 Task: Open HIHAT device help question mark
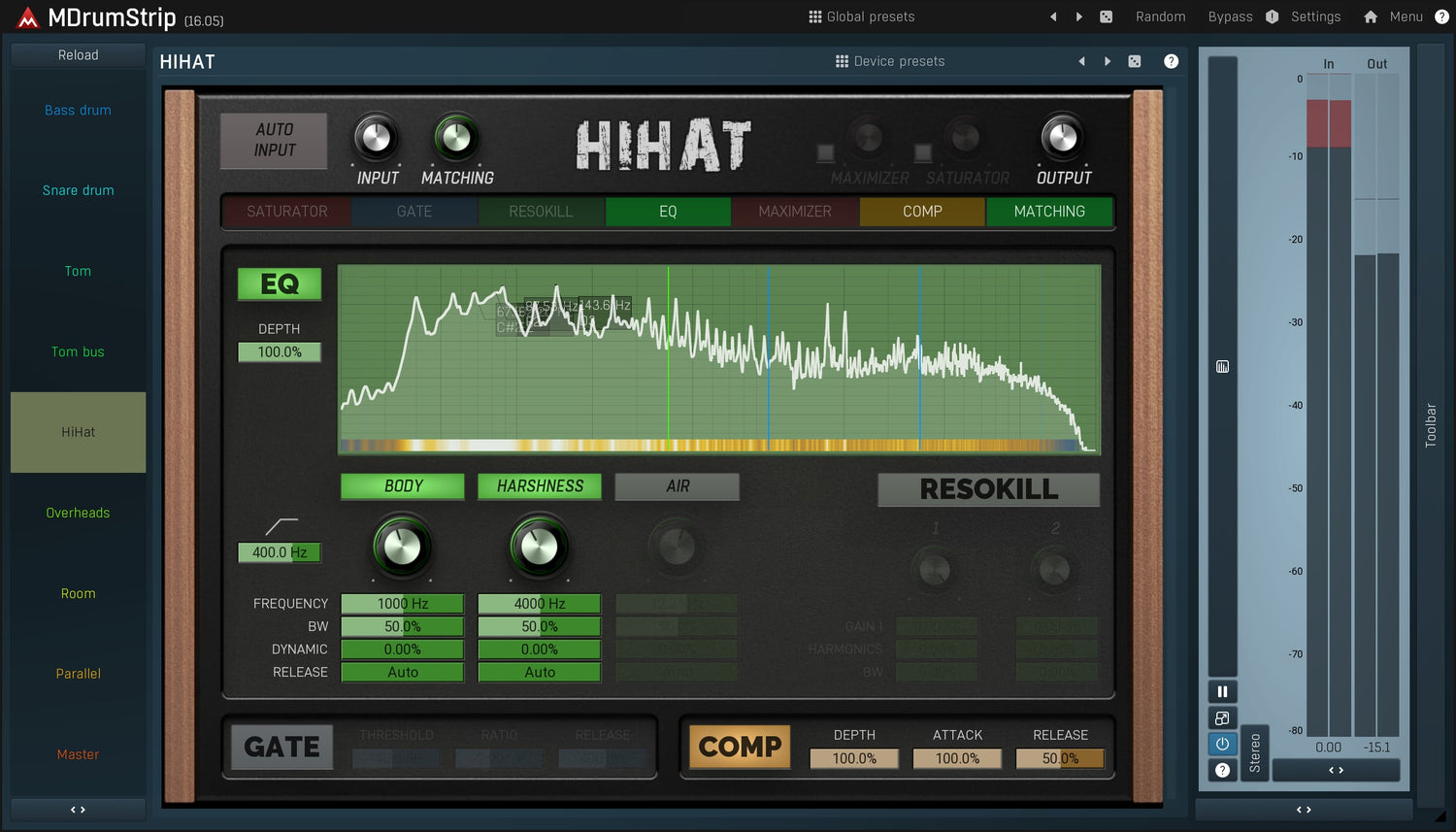[x=1172, y=61]
